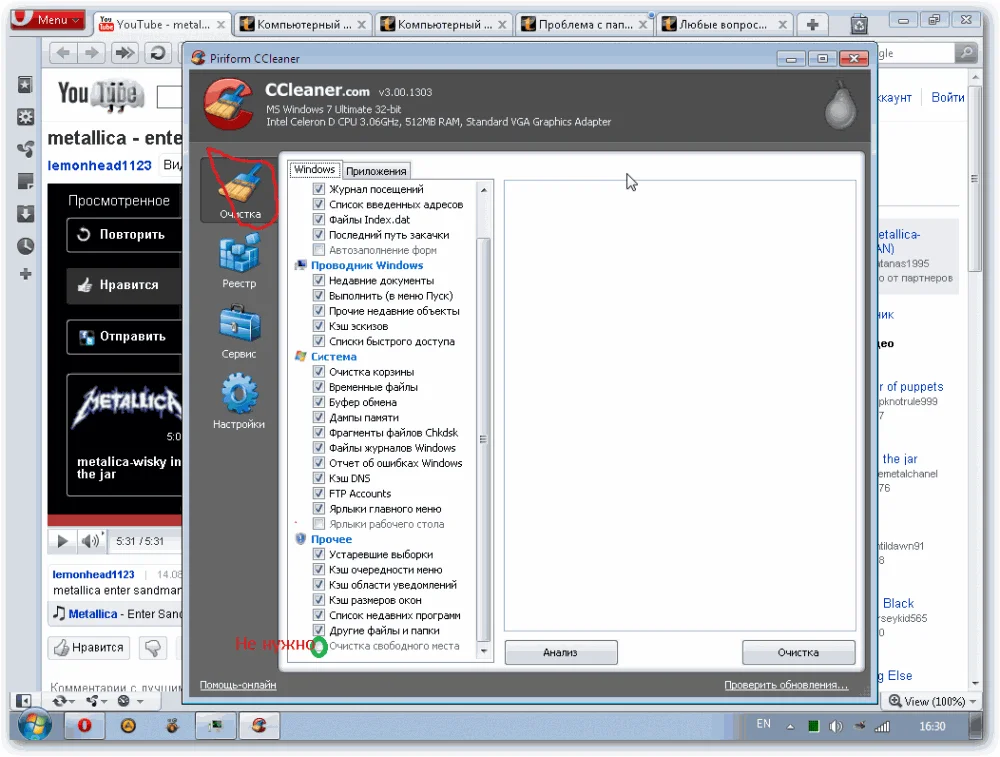Image resolution: width=1000 pixels, height=757 pixels.
Task: Click the YouTube red progress bar
Action: pos(115,520)
